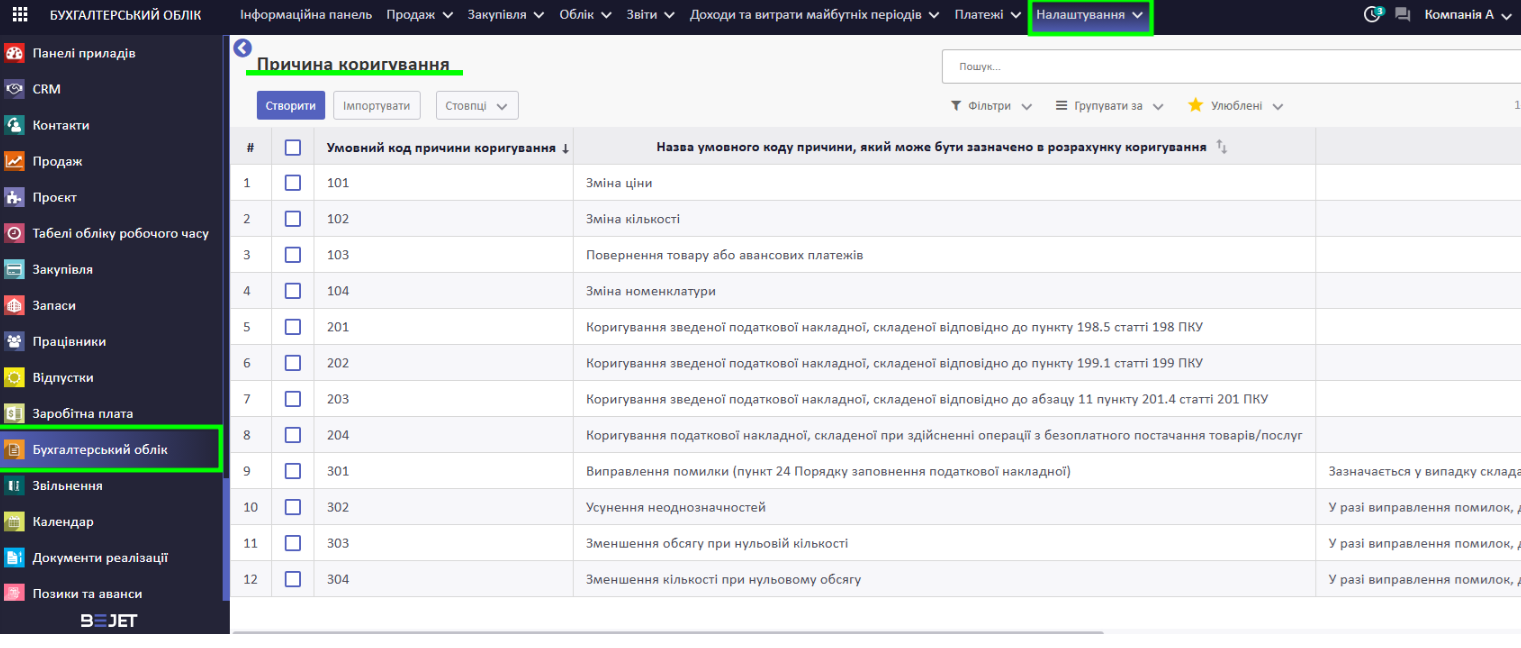Open the Компанія А company switcher
Screen dimensions: 1521x648
(x=1468, y=15)
